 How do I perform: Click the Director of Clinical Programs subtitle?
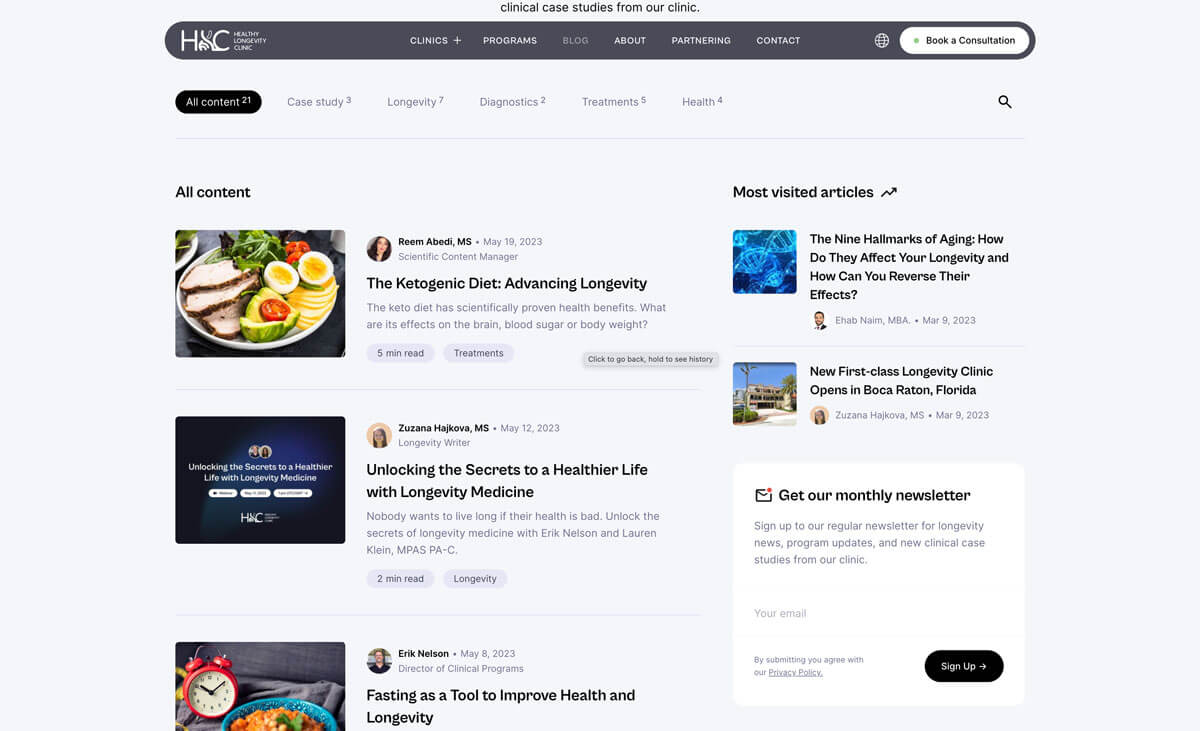[x=461, y=669]
